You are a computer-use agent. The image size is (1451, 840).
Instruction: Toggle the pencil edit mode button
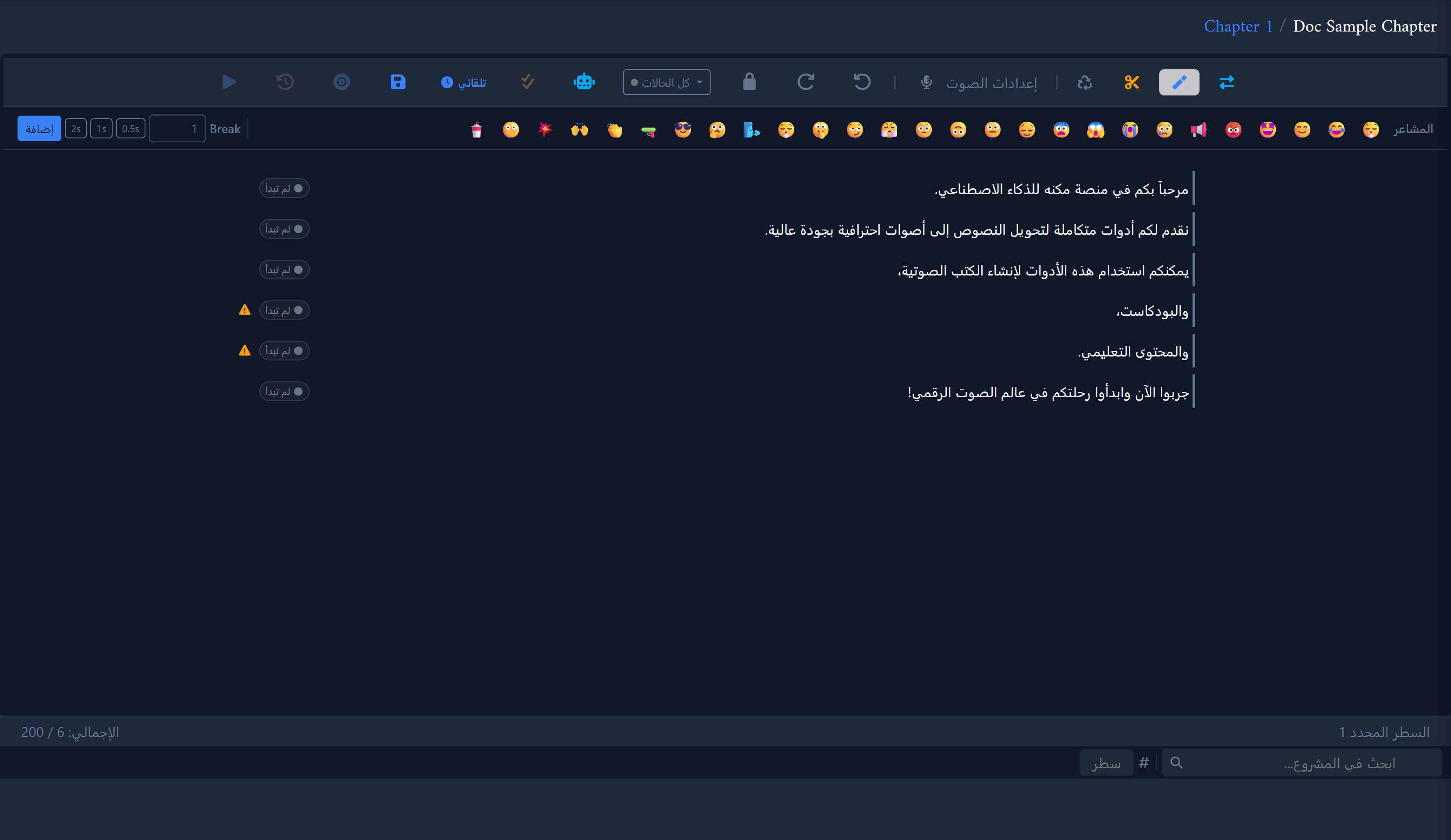point(1178,82)
